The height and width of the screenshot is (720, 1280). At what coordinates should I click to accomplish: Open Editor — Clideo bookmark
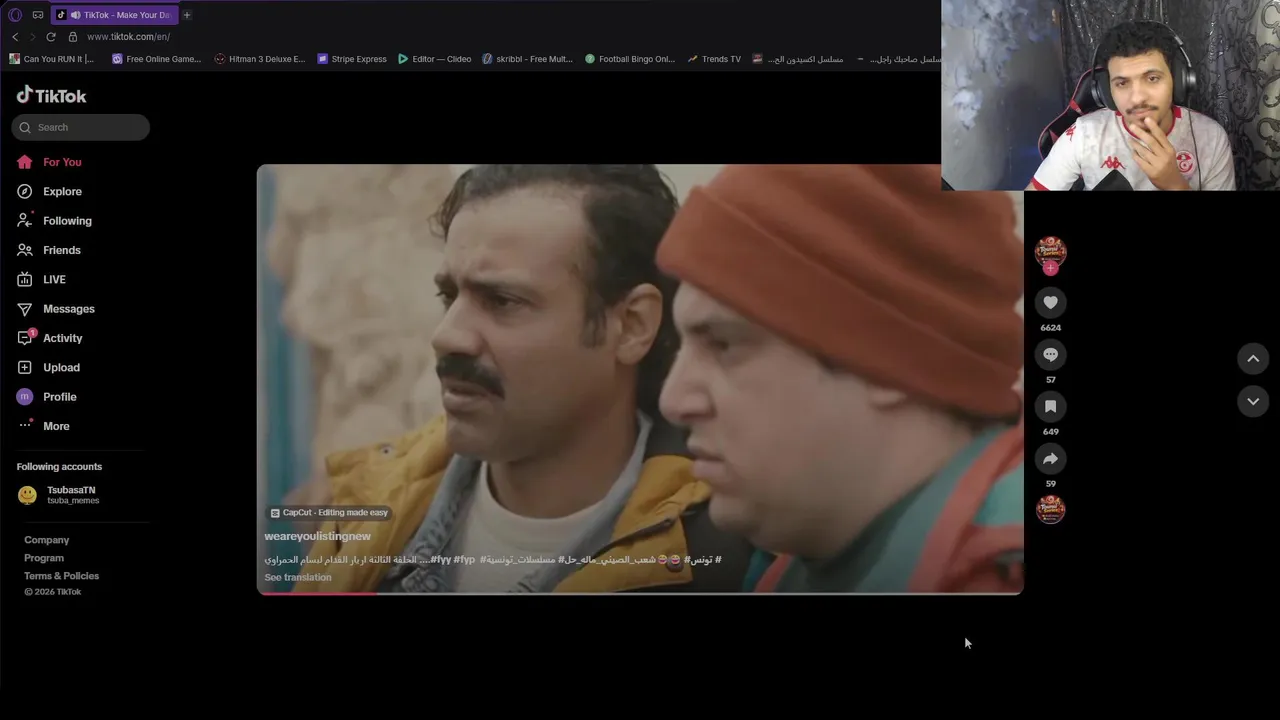tap(434, 59)
